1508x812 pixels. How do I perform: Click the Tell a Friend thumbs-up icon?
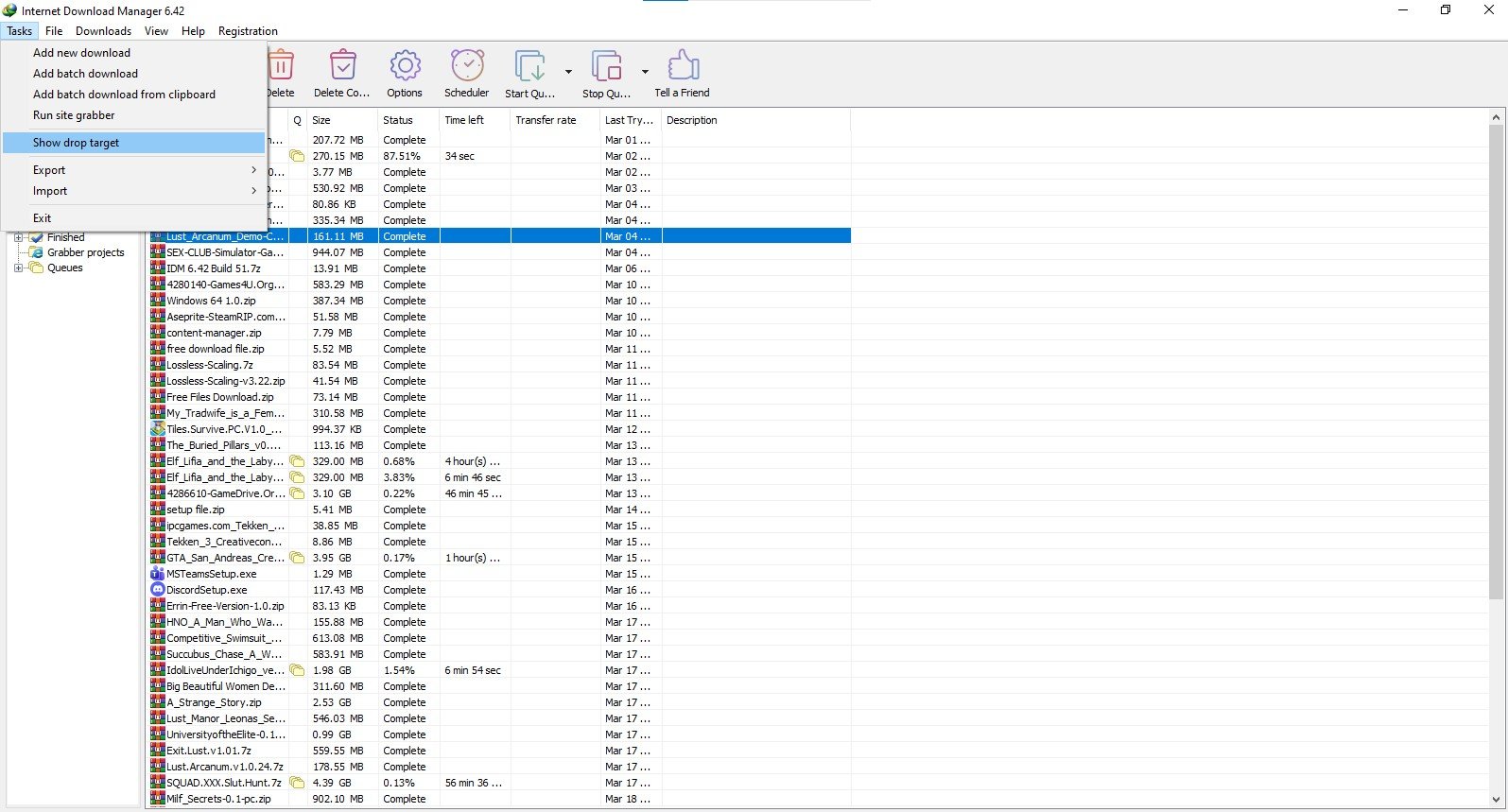pos(682,67)
